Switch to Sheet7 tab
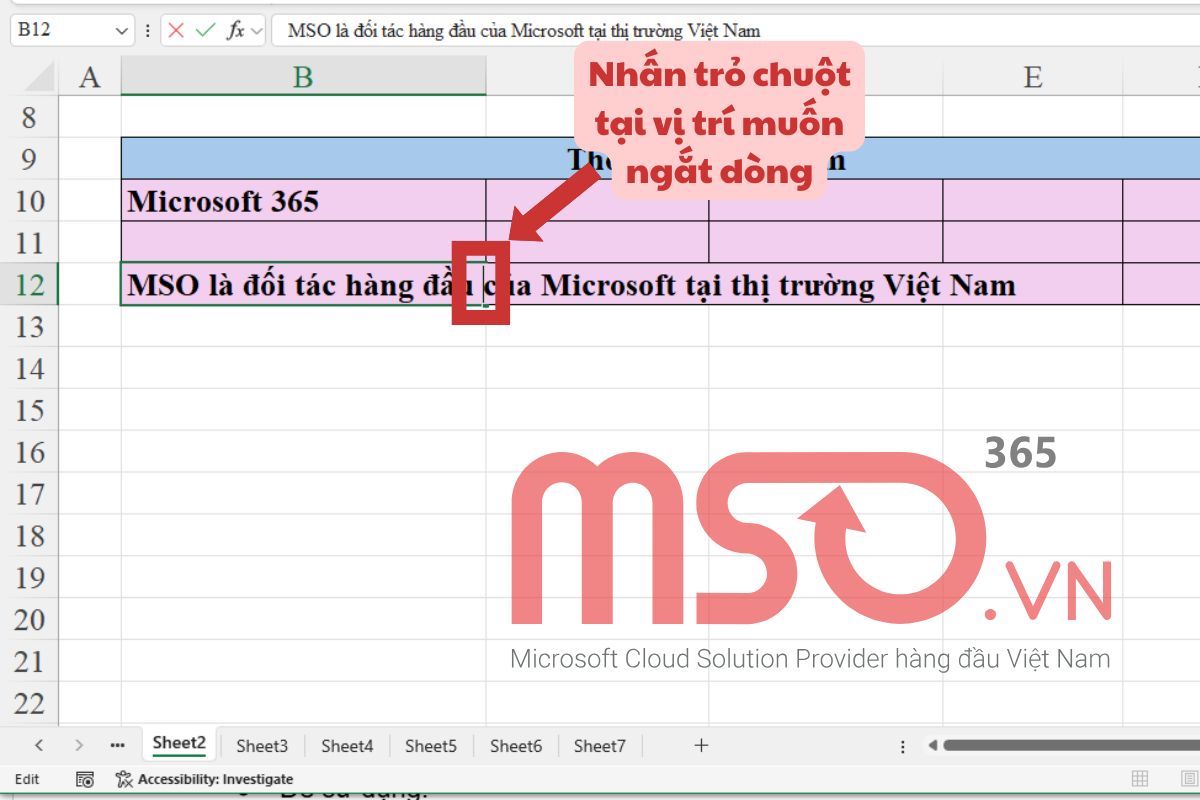 coord(600,745)
